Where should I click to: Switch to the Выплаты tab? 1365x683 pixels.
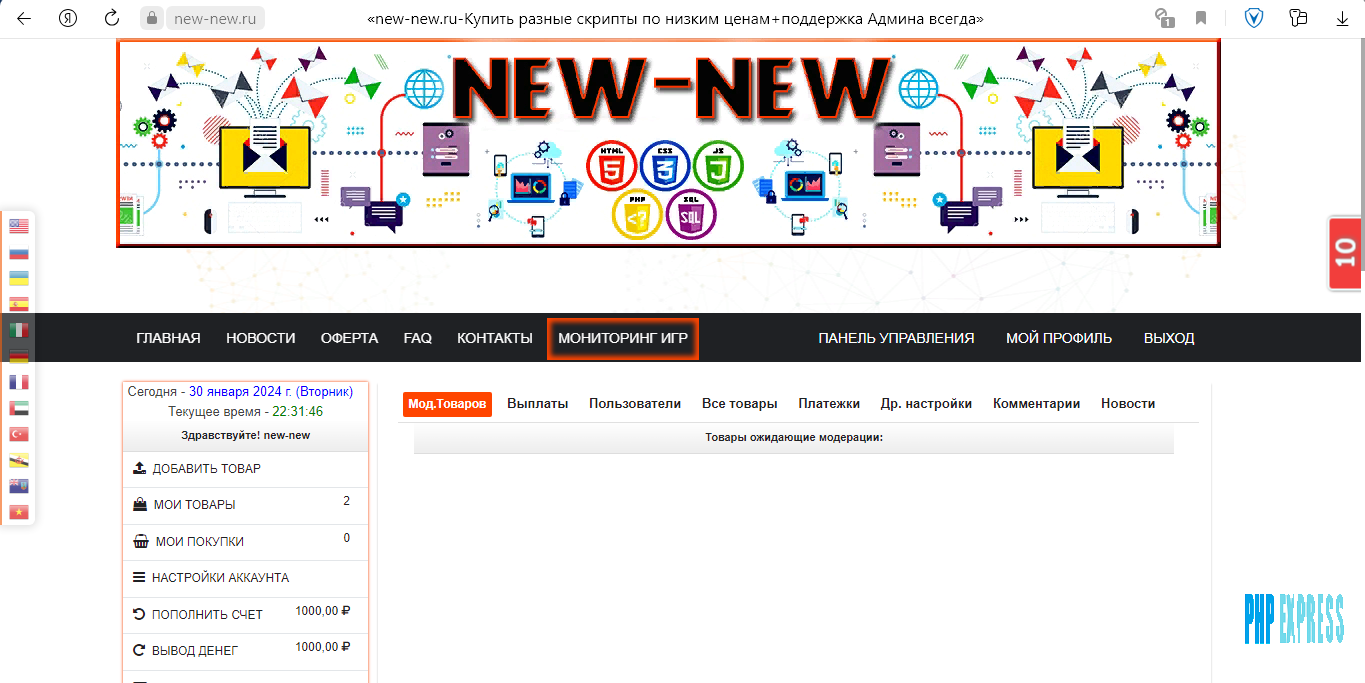point(537,404)
